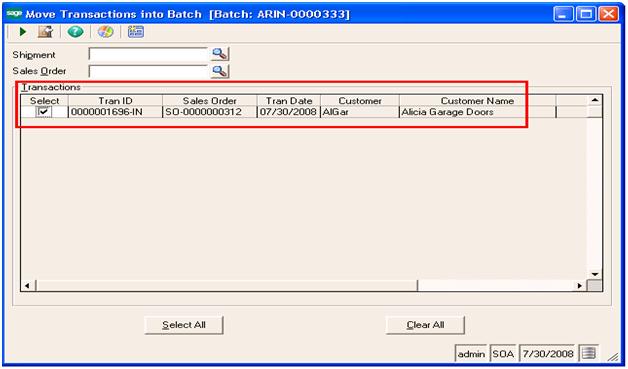Click the Finish and exit toolbar icon
The height and width of the screenshot is (369, 628).
tap(45, 32)
